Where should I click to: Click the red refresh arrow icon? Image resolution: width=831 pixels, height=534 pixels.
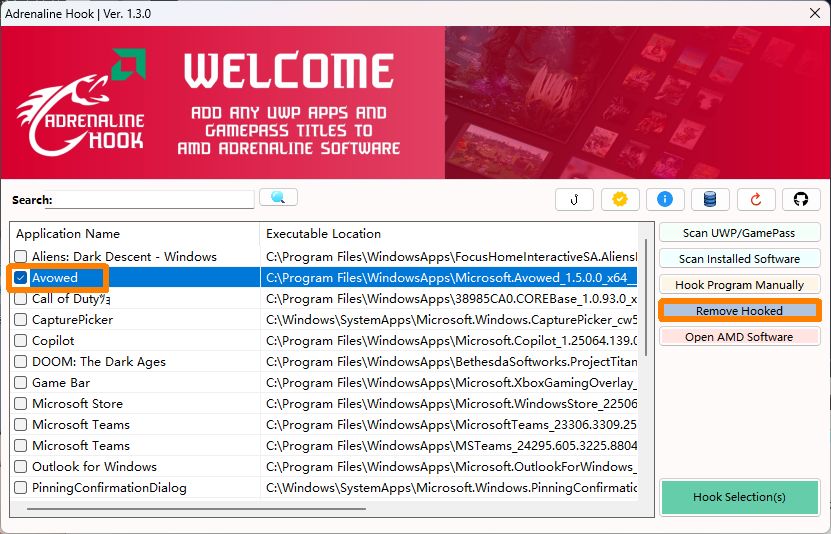click(756, 200)
